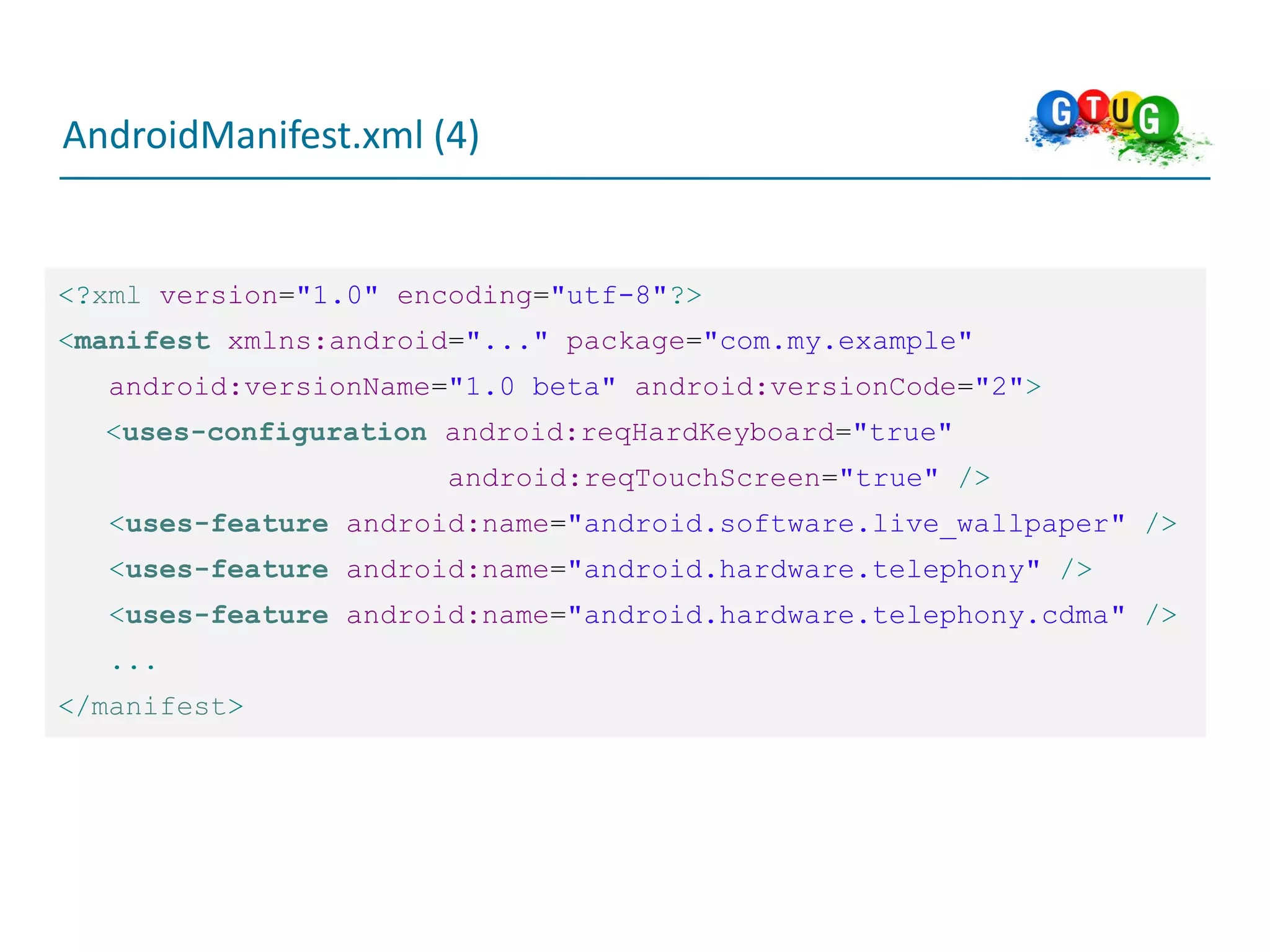Screen dimensions: 1270x952
Task: Select android:versionName="1.0 beta" text
Action: [x=362, y=387]
